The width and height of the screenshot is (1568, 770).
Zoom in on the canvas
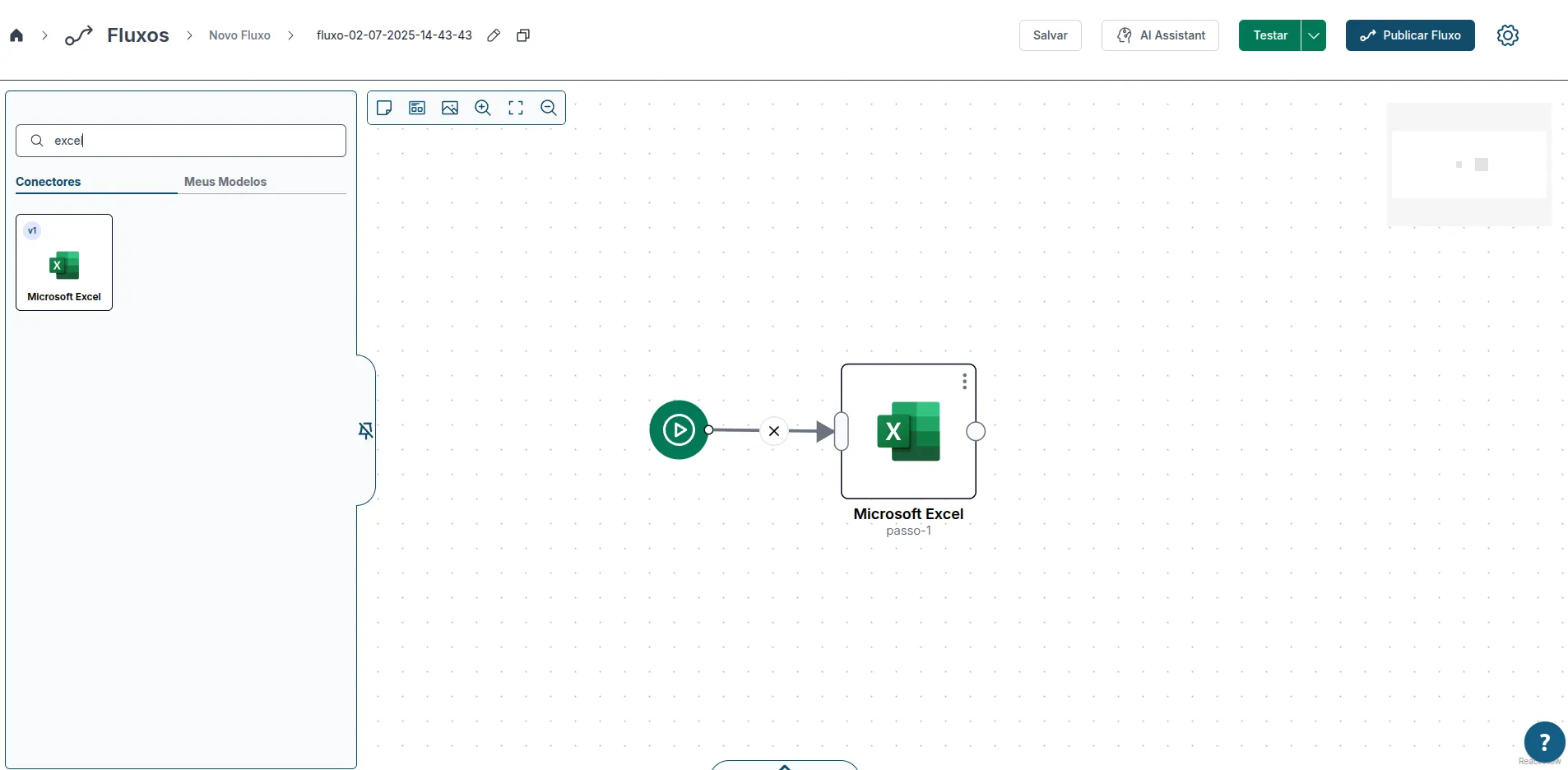483,108
